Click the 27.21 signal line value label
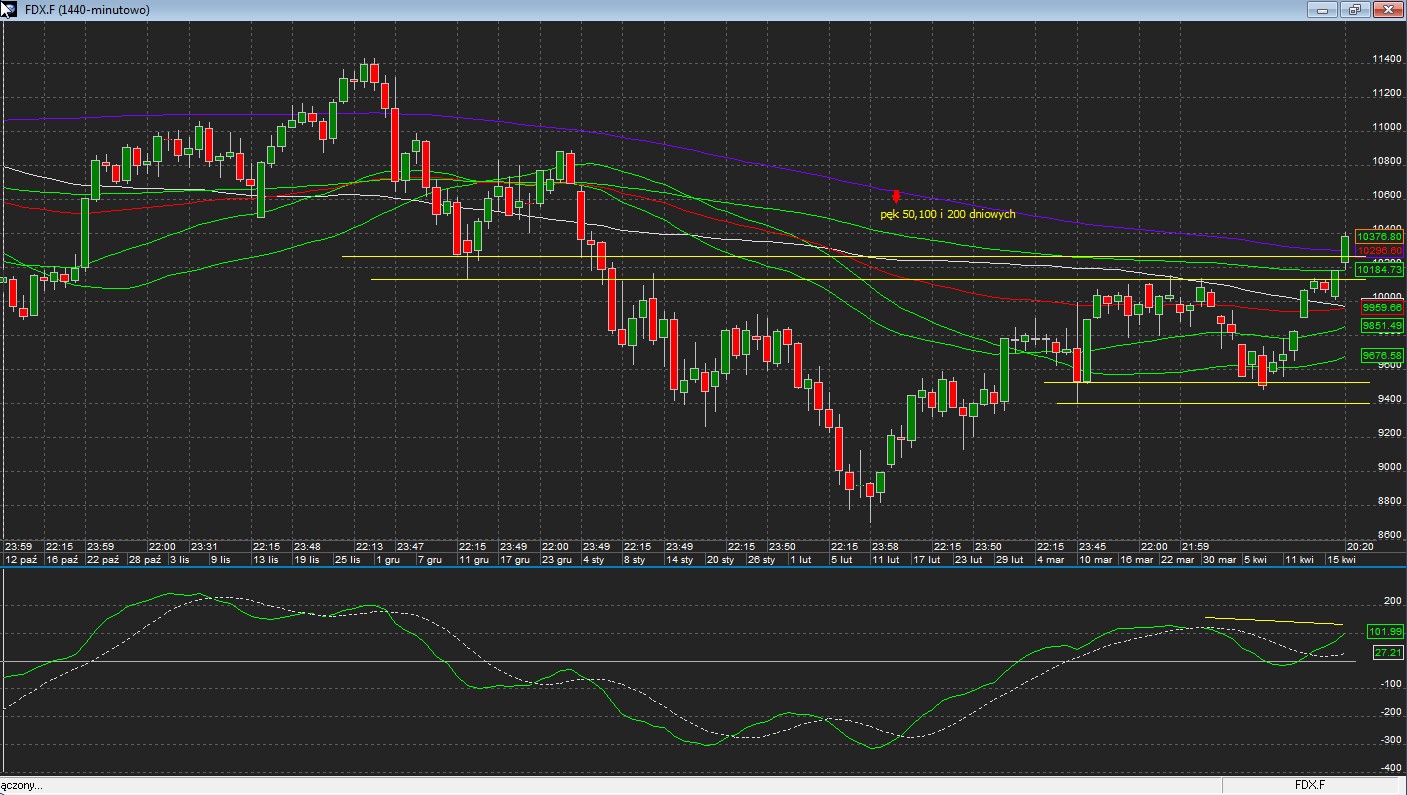Image resolution: width=1407 pixels, height=795 pixels. (x=1387, y=652)
